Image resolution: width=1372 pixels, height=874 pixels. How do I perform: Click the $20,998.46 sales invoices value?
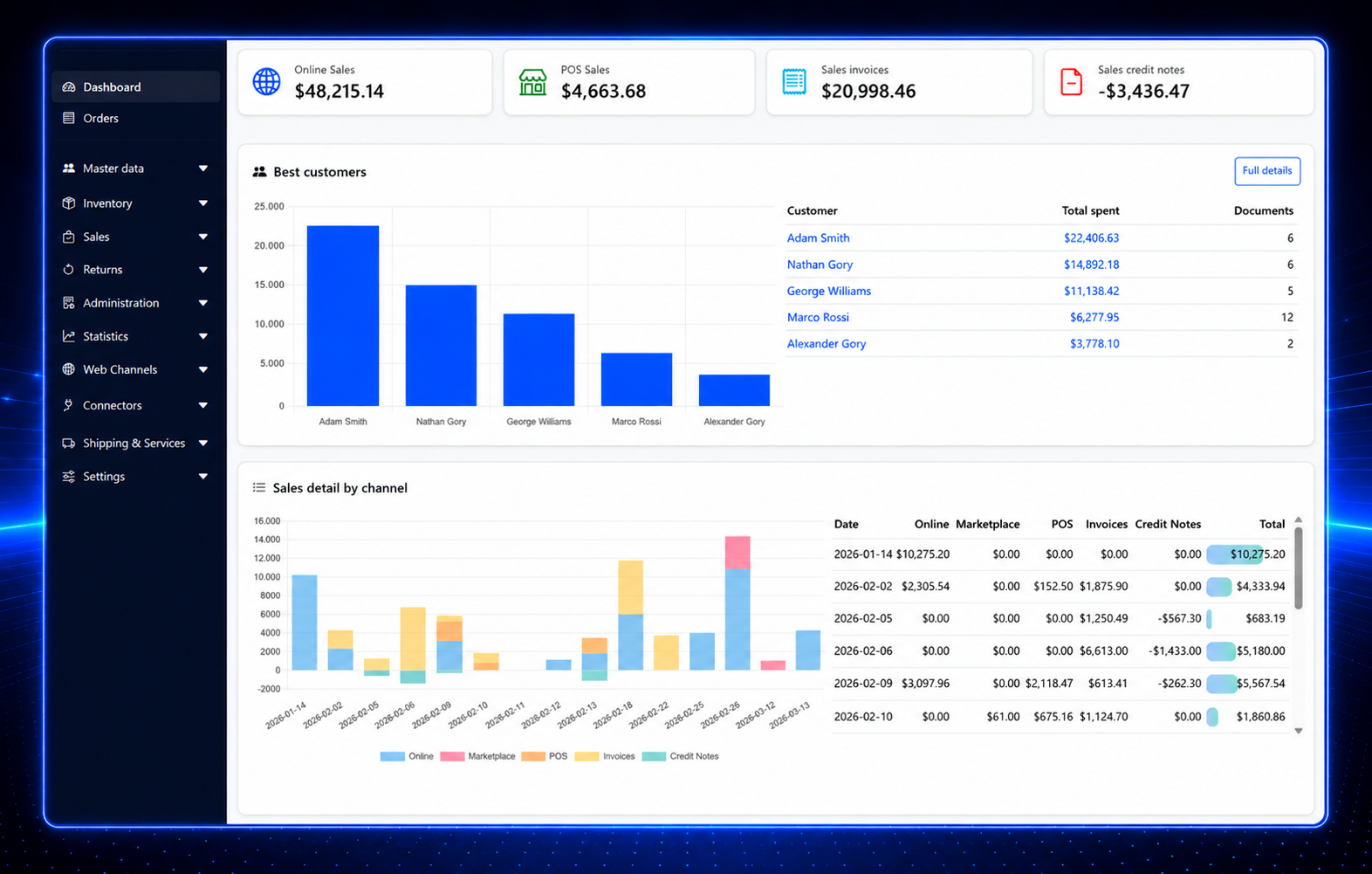pos(868,92)
